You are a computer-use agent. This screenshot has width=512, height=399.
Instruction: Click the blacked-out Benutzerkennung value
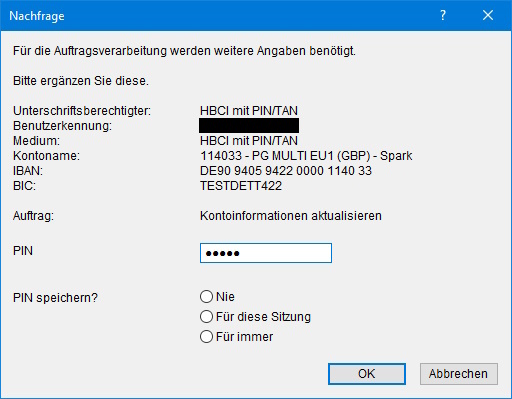pos(249,126)
